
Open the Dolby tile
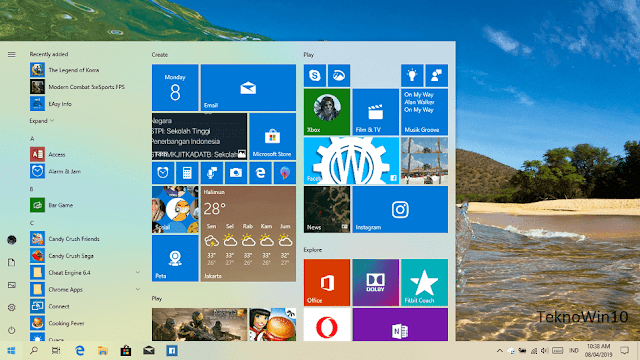pos(376,282)
